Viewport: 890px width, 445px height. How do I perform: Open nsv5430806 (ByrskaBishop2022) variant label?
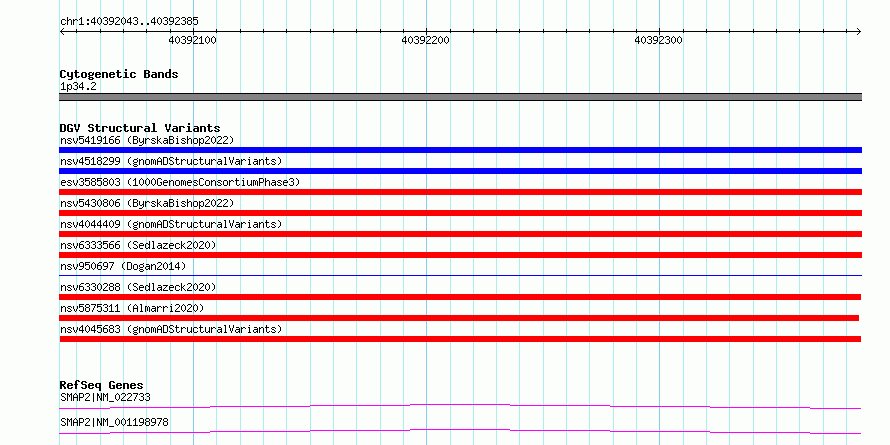tap(147, 203)
